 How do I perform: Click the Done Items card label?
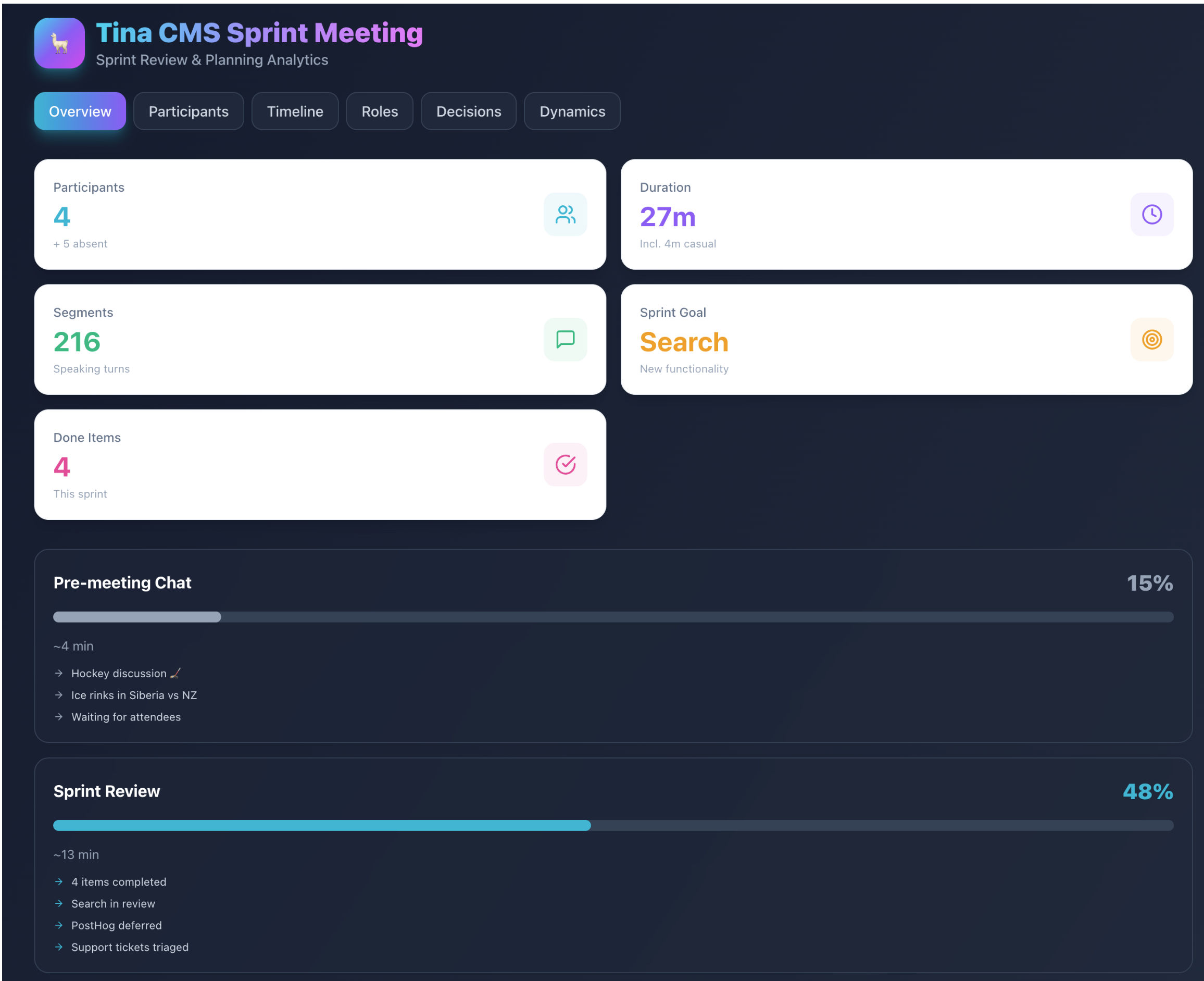pos(87,438)
